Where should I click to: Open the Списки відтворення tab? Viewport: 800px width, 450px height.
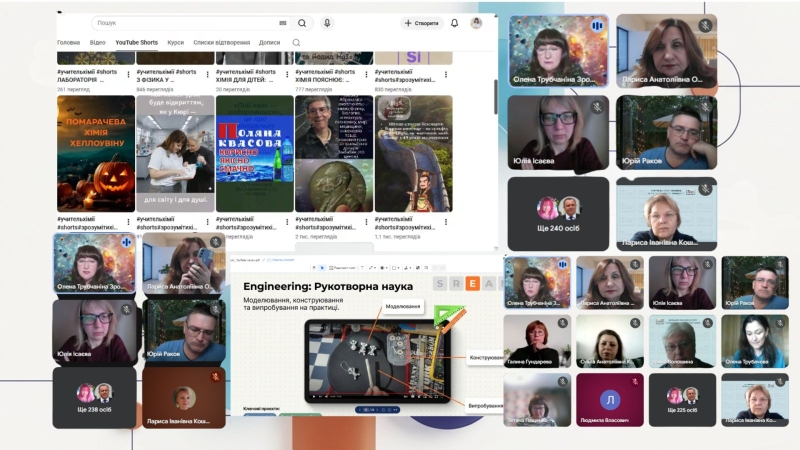(221, 43)
